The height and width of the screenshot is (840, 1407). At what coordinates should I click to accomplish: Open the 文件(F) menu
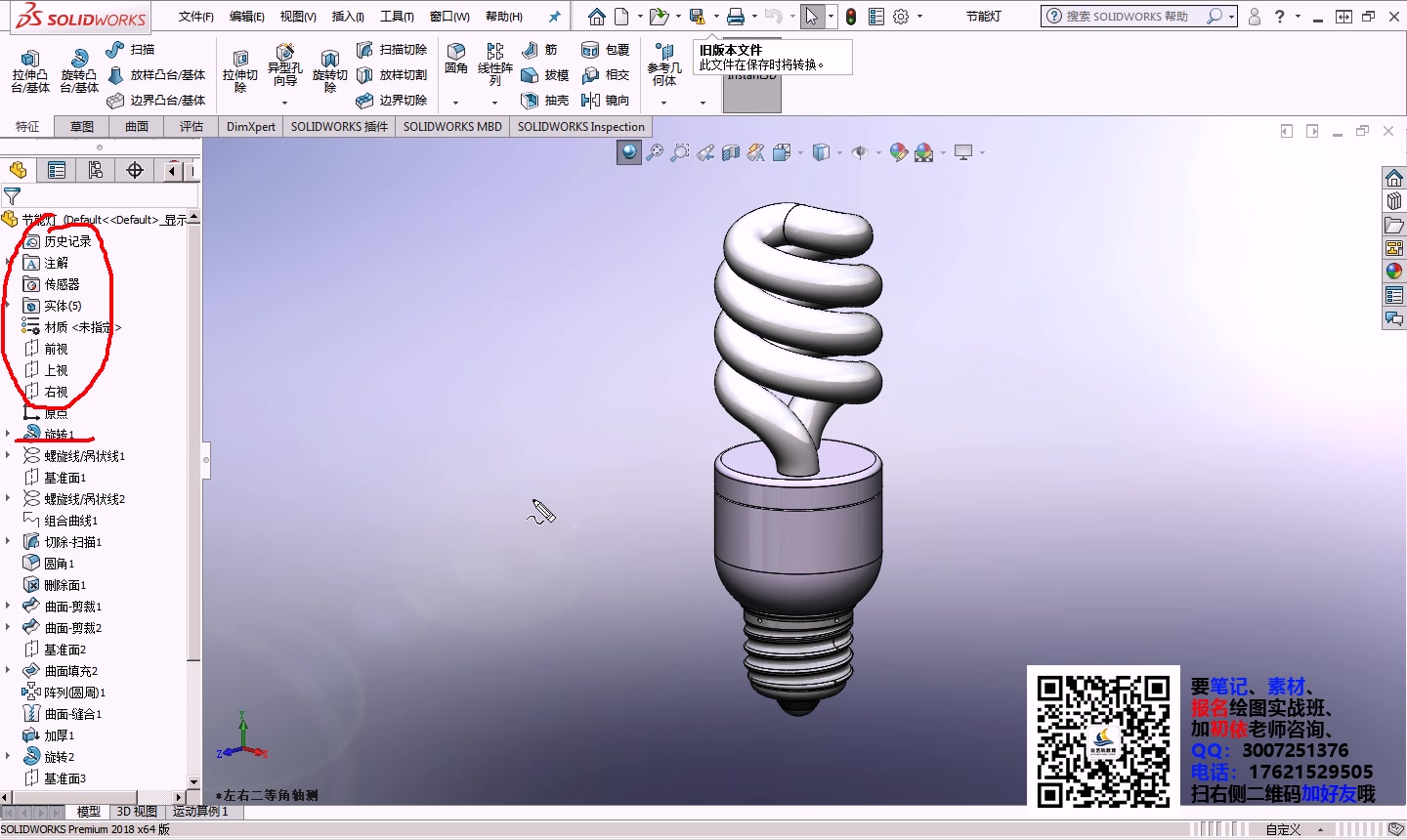[x=196, y=17]
